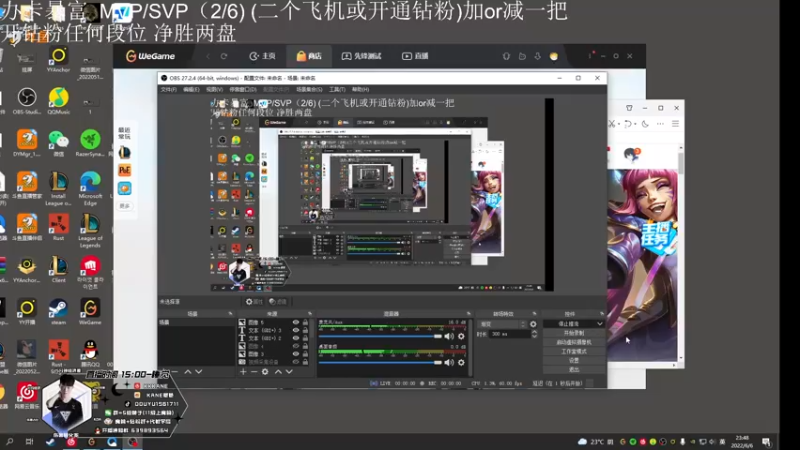Move selected source up in list
This screenshot has height=450, width=800.
[x=278, y=372]
